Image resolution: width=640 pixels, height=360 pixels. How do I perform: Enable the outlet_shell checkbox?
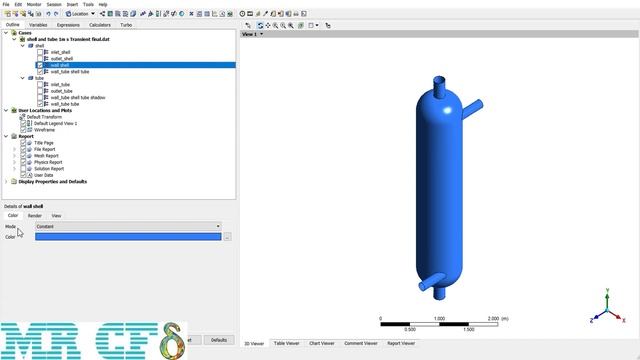[x=40, y=59]
